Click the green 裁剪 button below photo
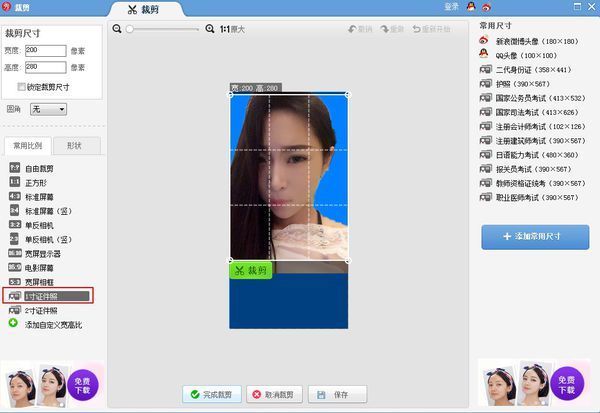 [250, 270]
